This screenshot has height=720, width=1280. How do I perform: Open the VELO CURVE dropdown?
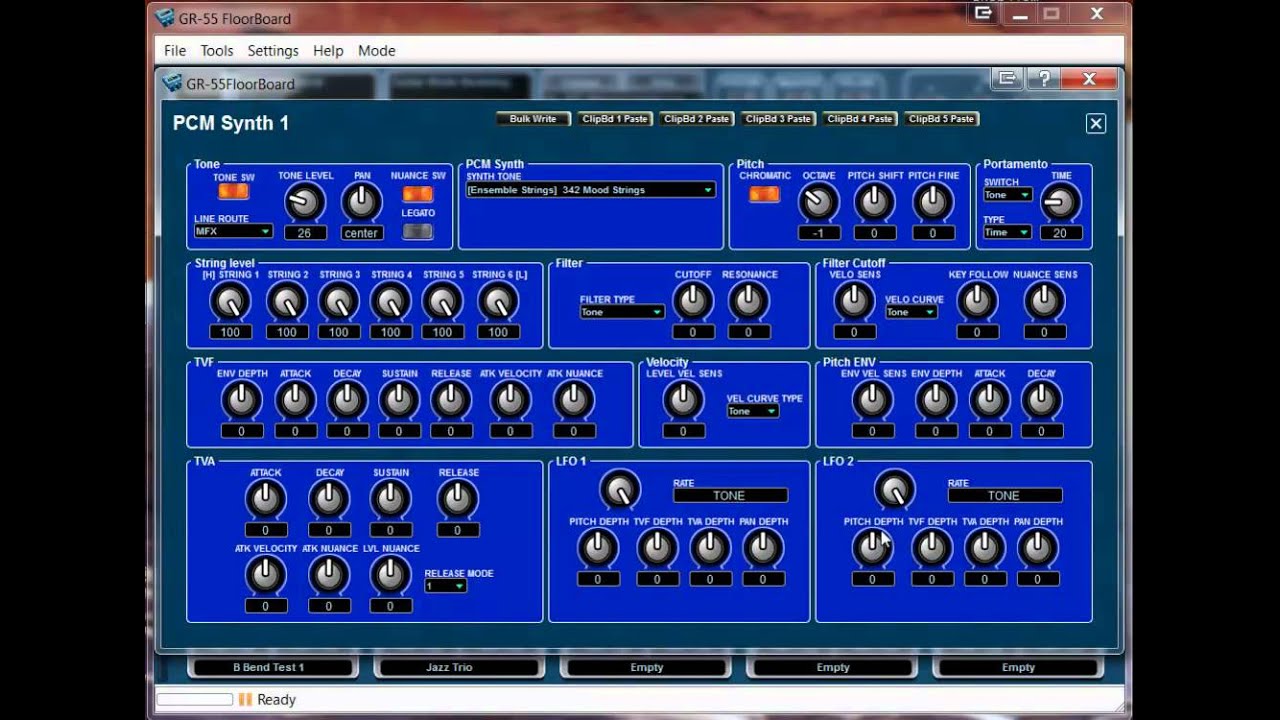[911, 312]
